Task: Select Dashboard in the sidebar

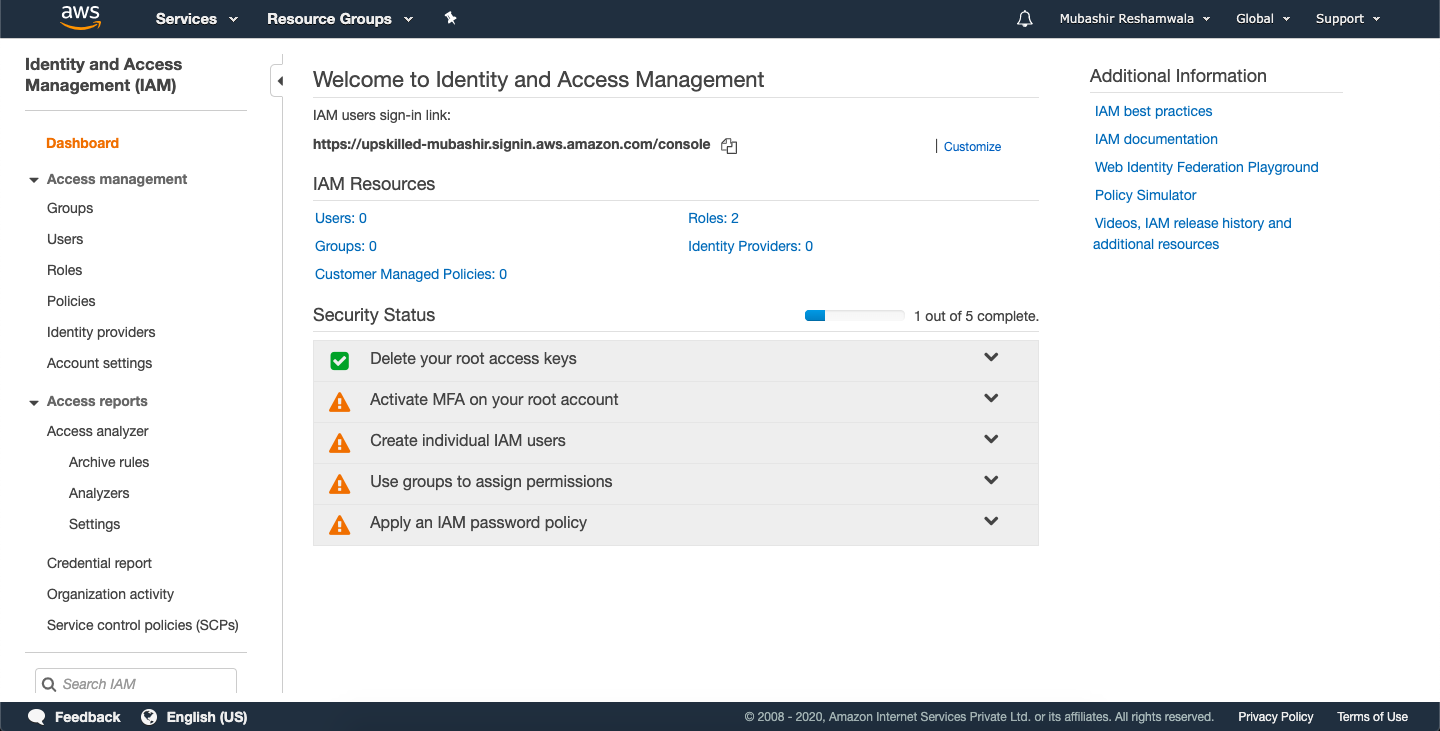Action: coord(82,143)
